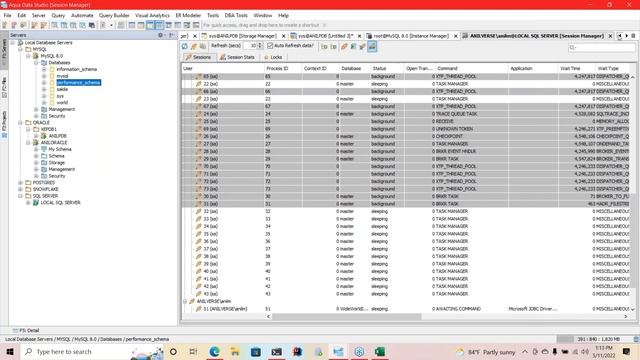Sort by the Status column header

(x=387, y=69)
